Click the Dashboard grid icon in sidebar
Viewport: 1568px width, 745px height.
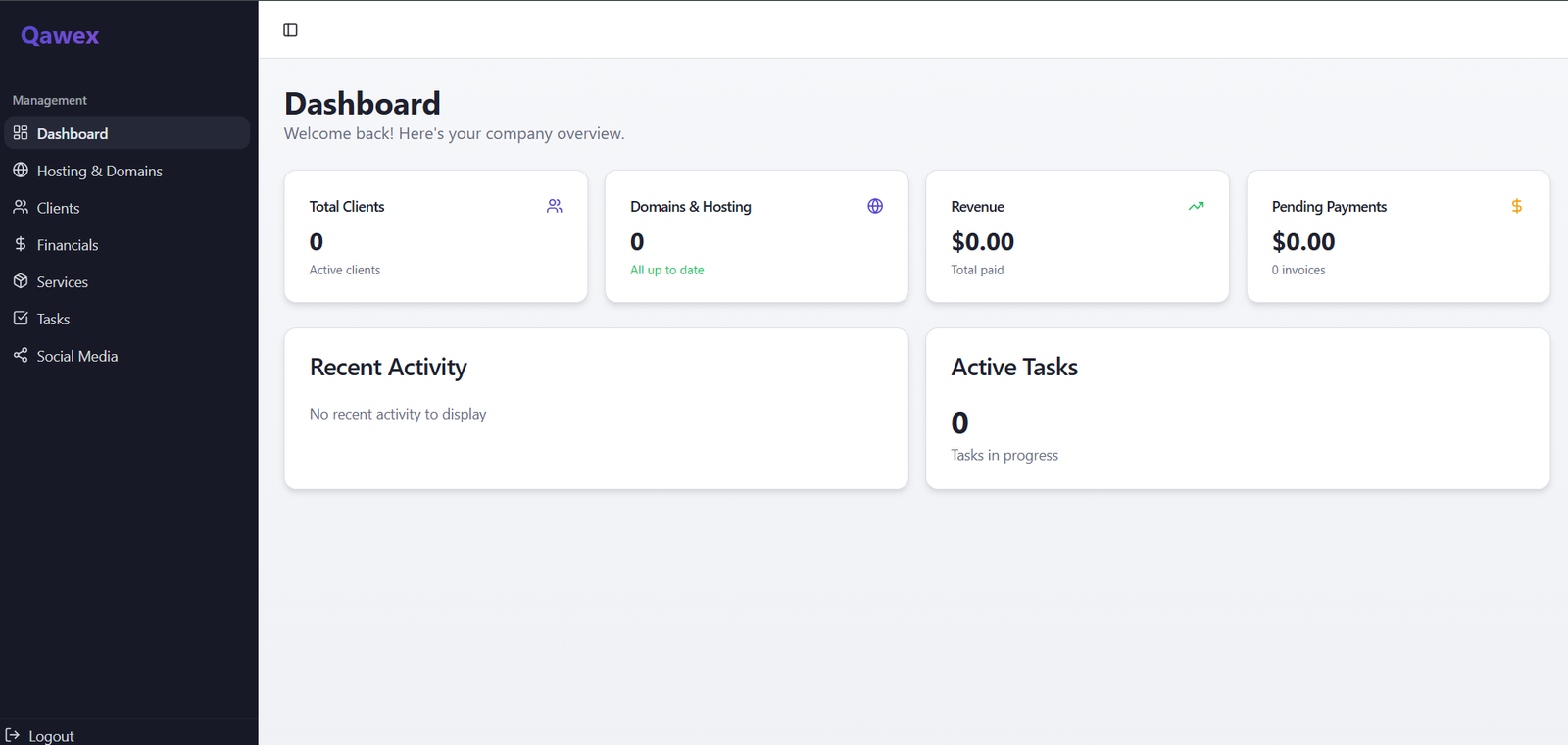coord(21,133)
